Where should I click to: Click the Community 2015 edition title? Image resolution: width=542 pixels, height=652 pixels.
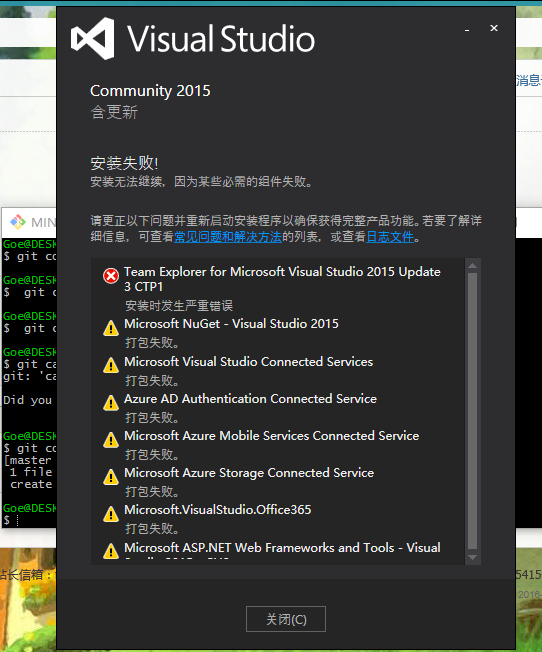150,91
